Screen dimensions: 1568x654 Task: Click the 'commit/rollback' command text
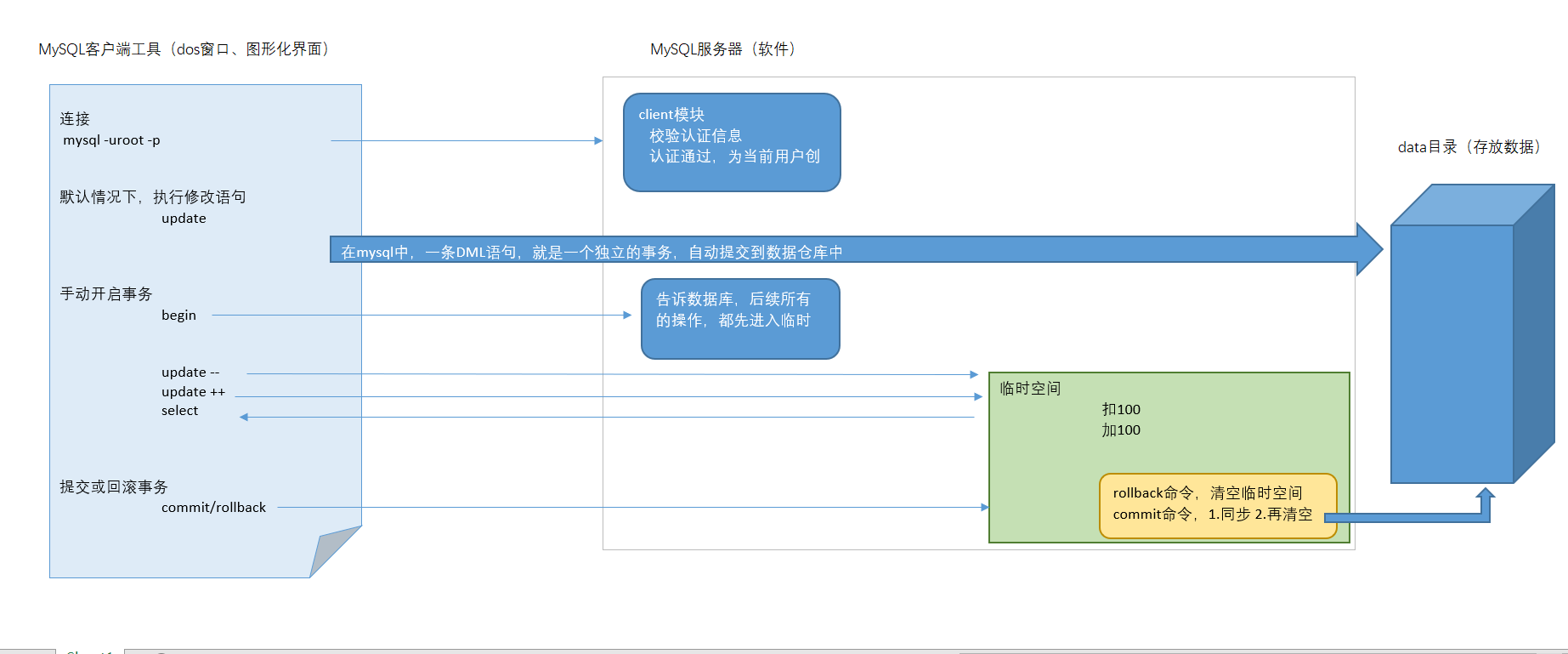213,508
